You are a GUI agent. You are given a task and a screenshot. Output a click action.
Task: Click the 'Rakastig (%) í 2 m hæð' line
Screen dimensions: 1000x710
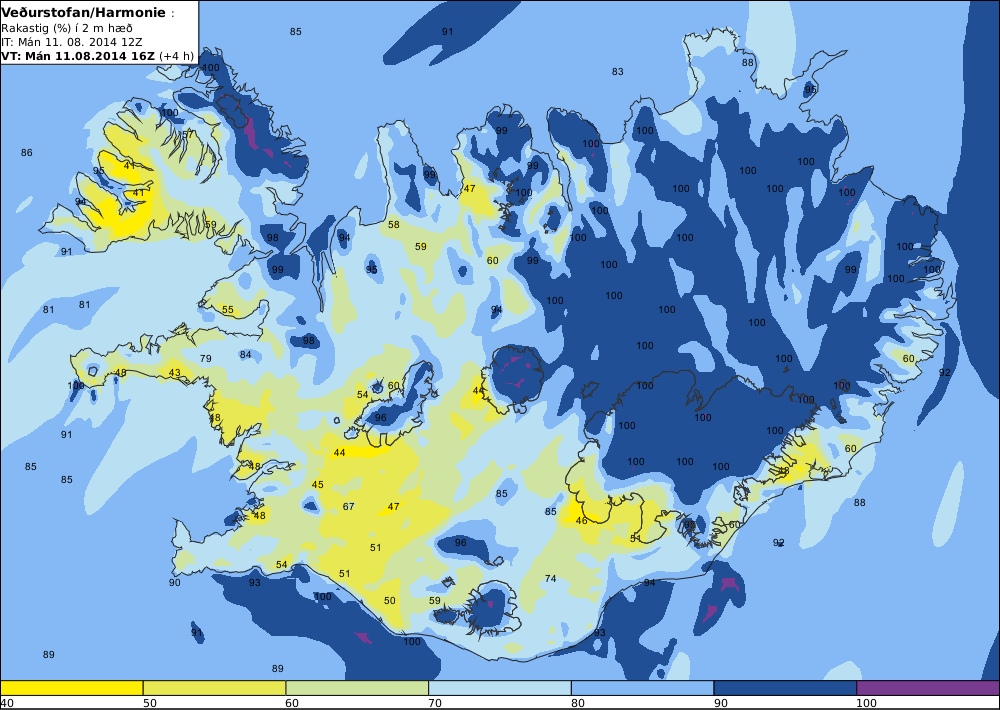(x=67, y=28)
